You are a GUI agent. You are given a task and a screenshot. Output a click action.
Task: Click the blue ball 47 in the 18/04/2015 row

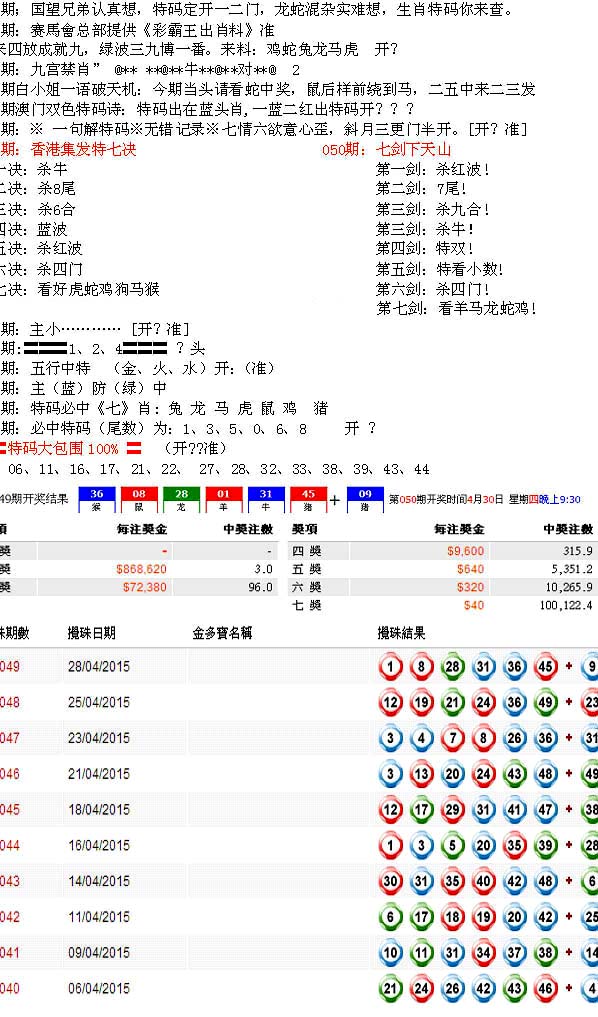click(x=545, y=809)
